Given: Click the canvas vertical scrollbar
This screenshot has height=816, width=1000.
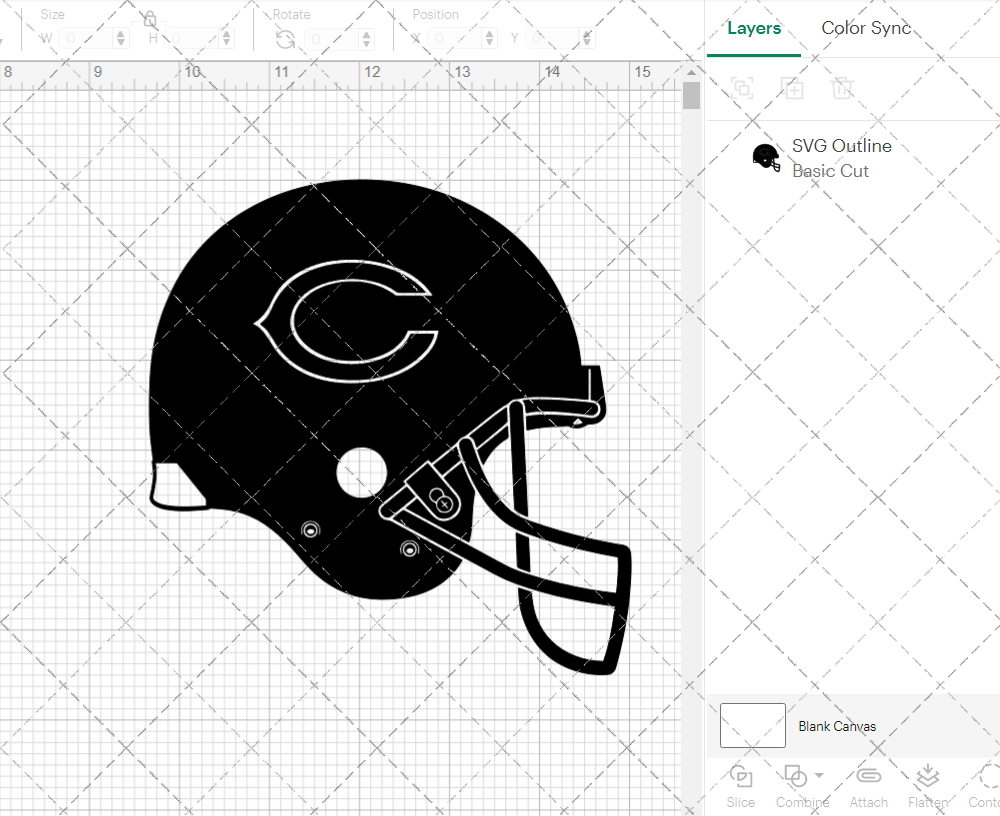Looking at the screenshot, I should [691, 95].
